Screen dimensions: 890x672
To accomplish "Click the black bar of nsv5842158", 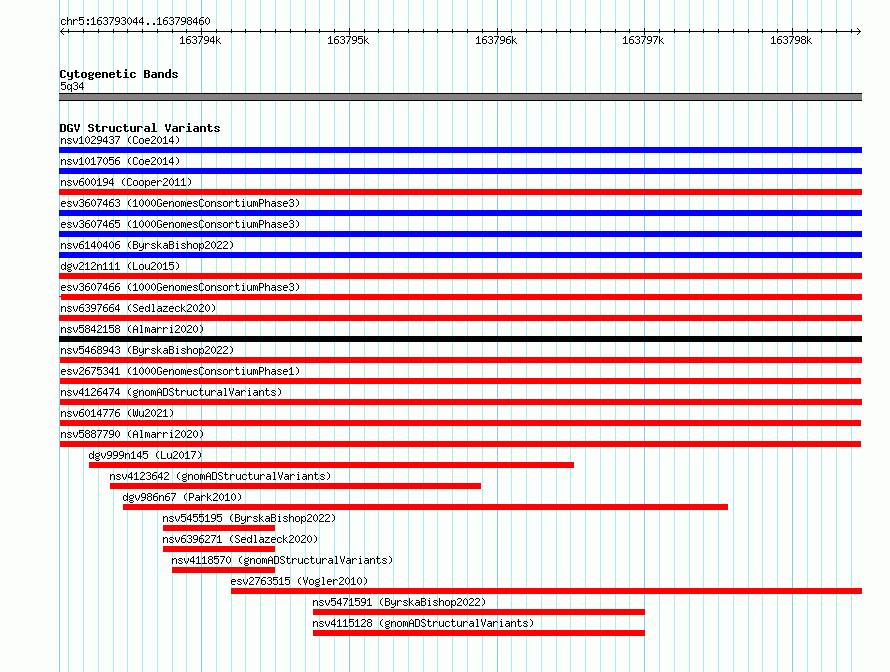I will 460,339.
